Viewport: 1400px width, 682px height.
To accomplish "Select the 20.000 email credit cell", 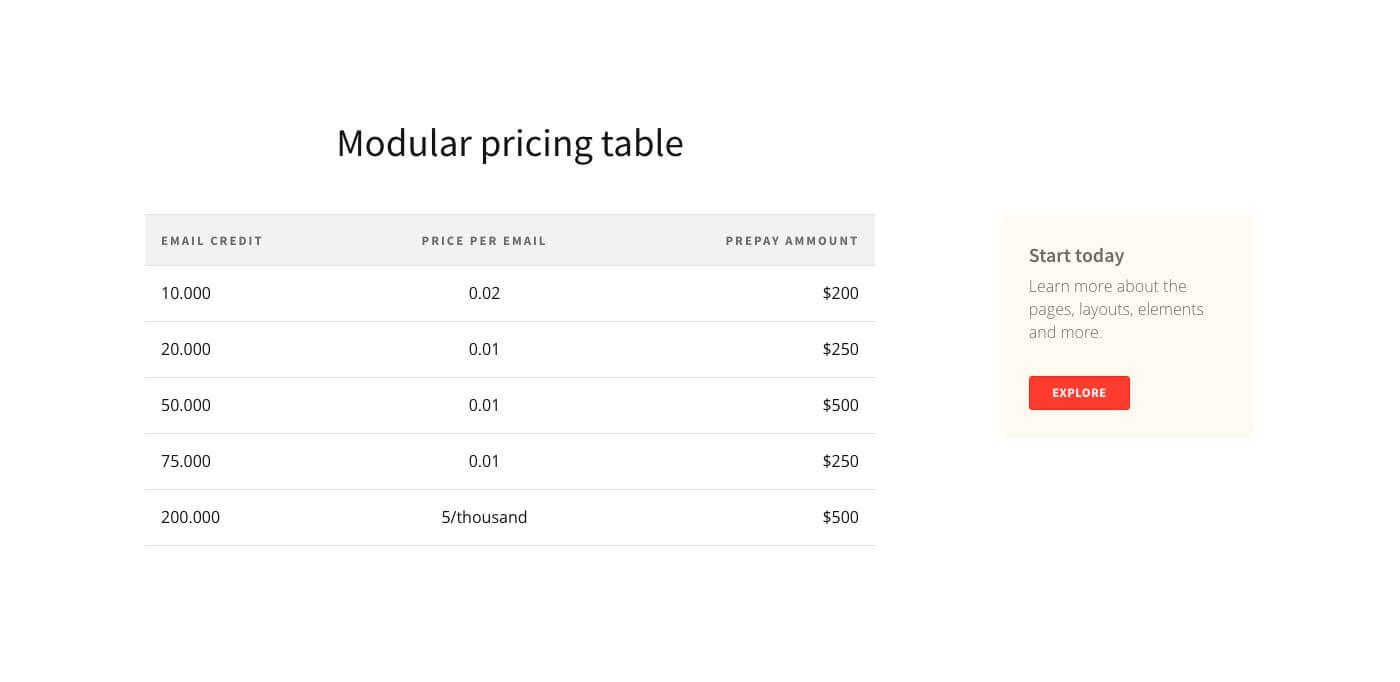I will pyautogui.click(x=186, y=349).
